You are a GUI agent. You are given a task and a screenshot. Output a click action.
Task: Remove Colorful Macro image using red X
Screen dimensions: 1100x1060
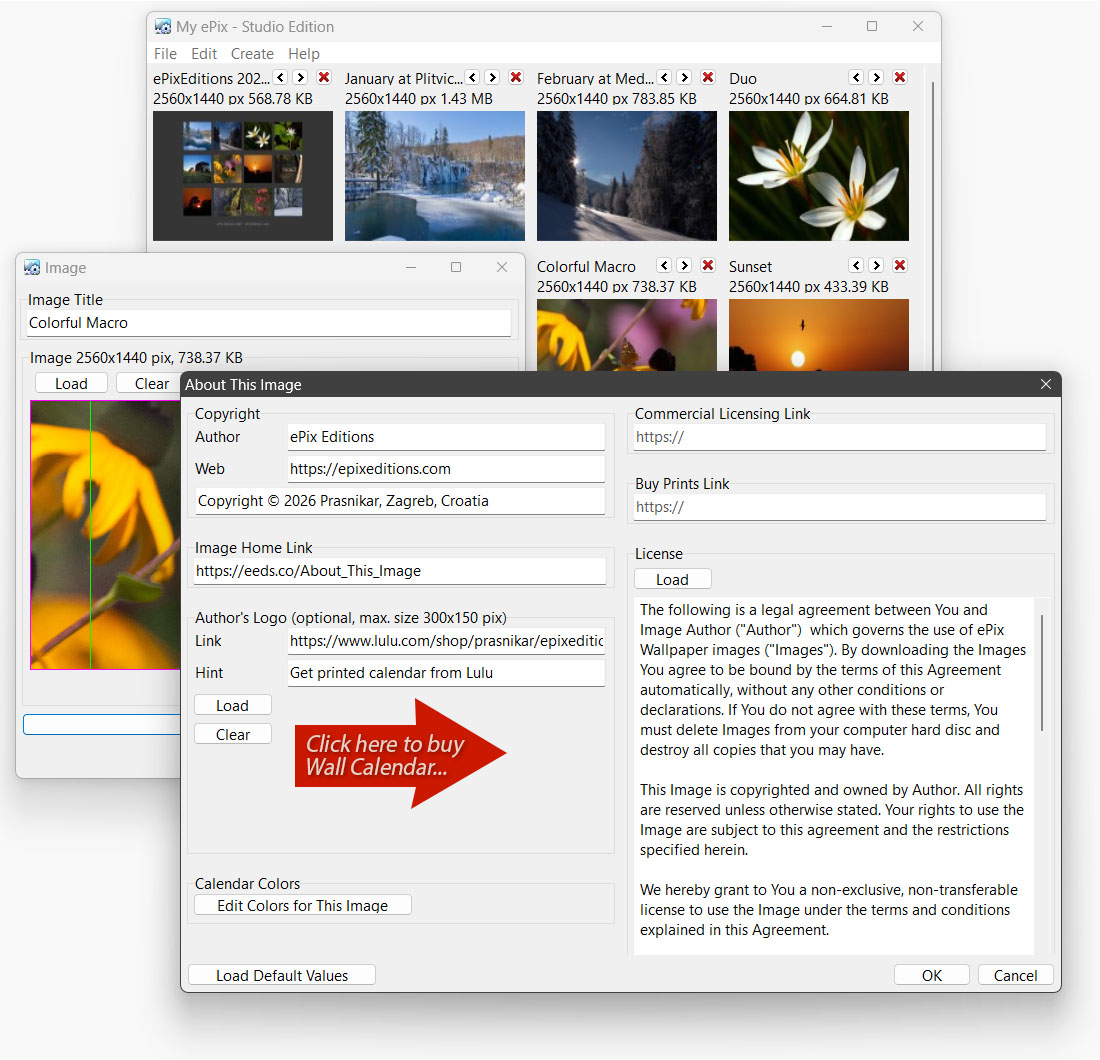(x=708, y=265)
